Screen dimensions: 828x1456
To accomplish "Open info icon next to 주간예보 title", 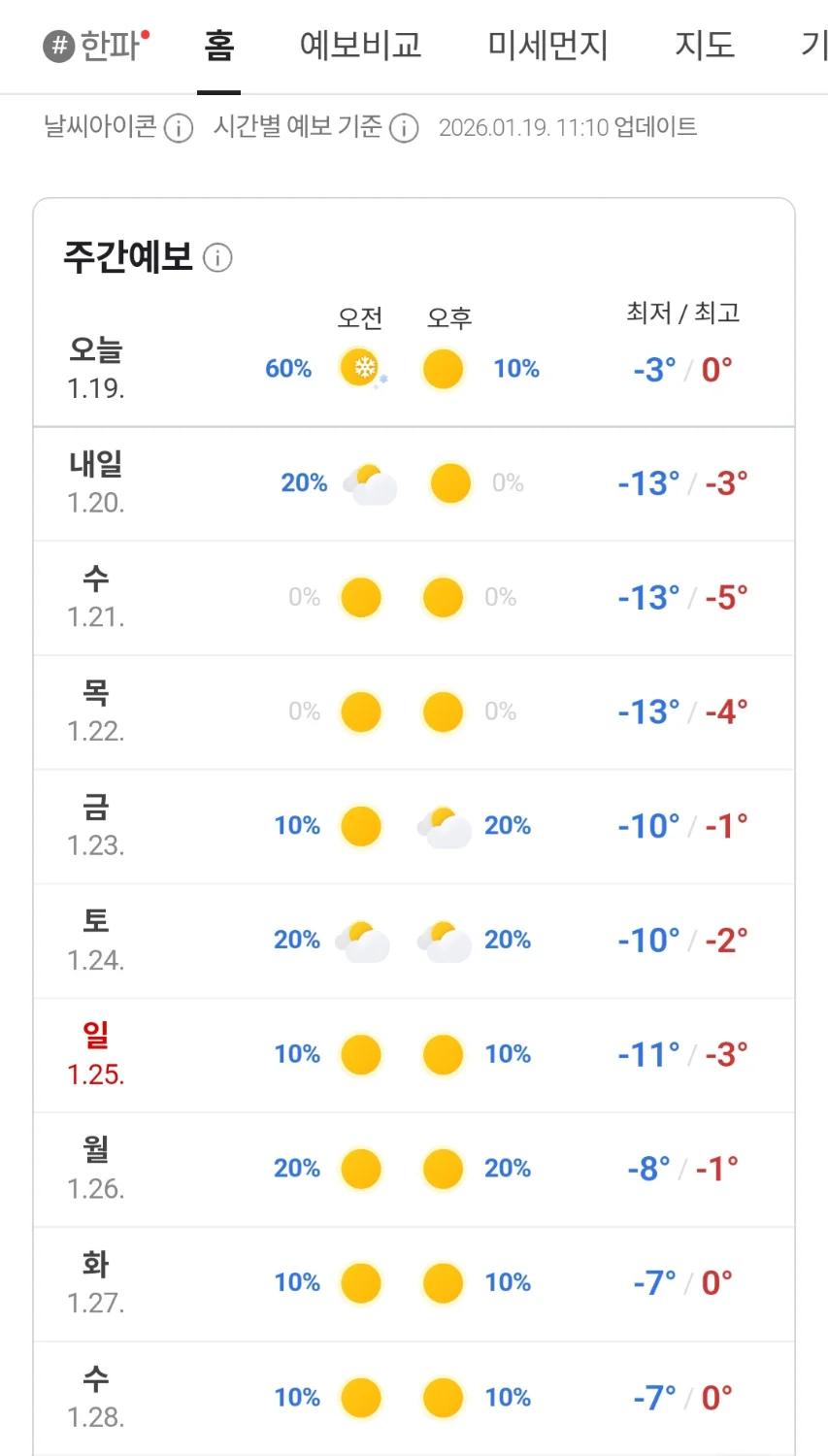I will coord(217,258).
